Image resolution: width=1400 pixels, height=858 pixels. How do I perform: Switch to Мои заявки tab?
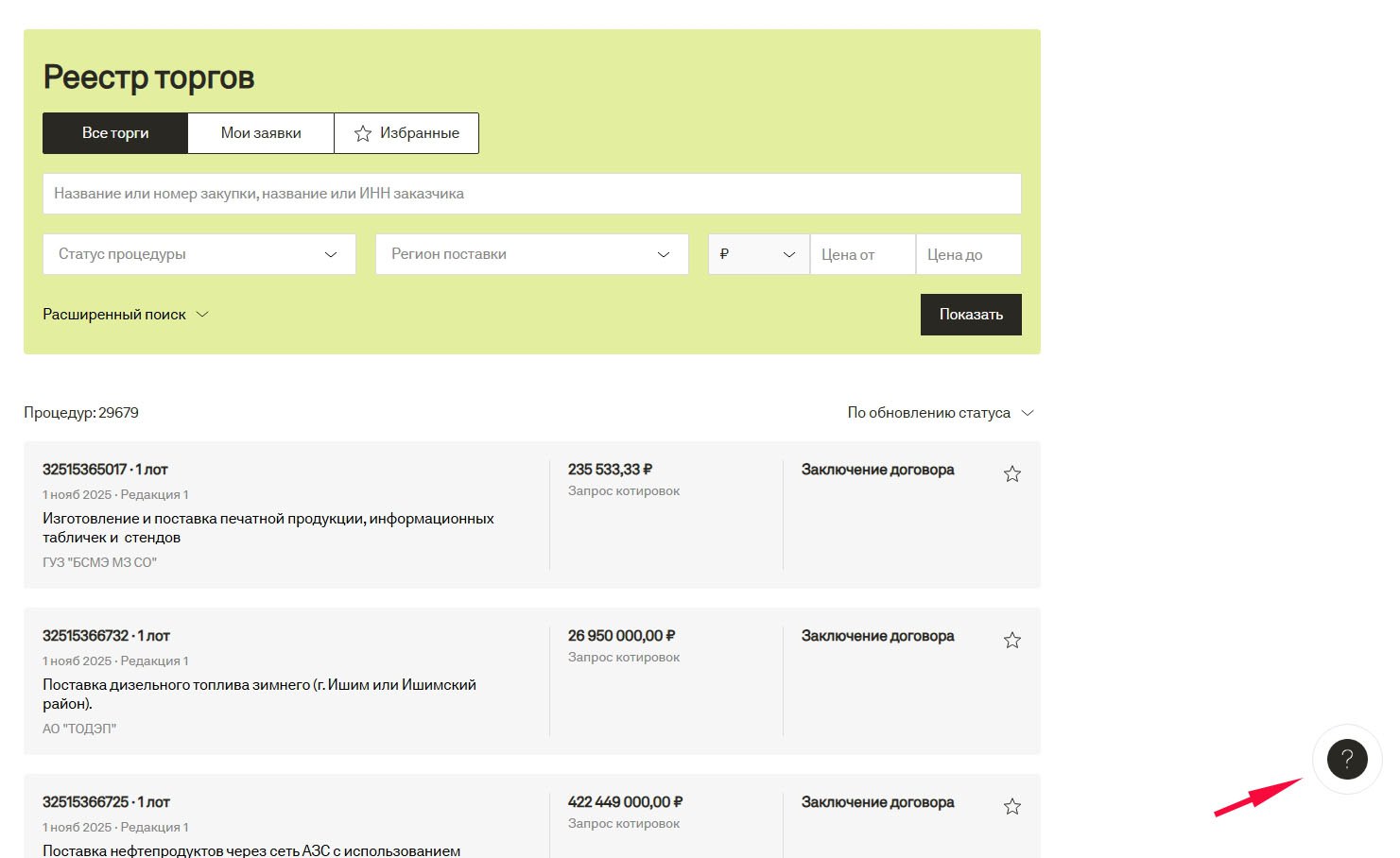pyautogui.click(x=261, y=133)
